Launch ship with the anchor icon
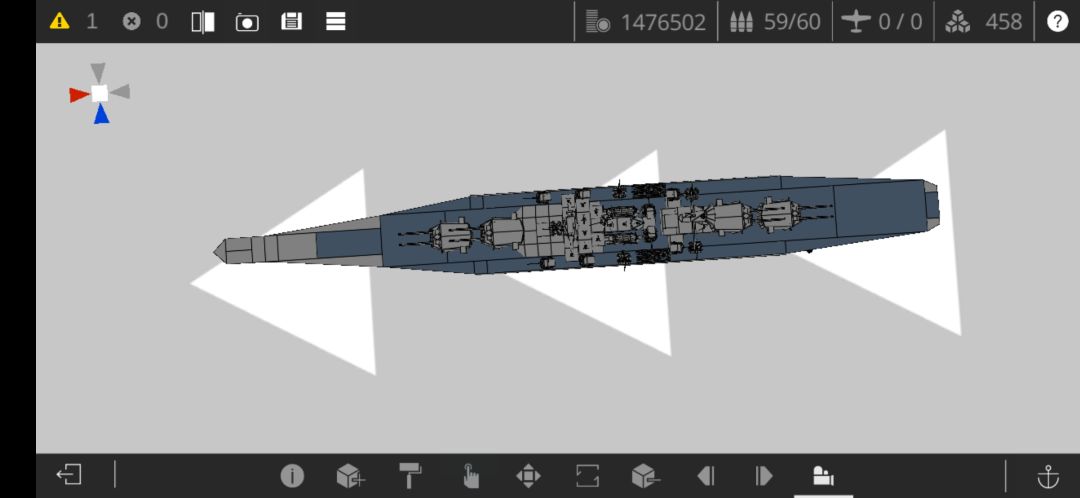This screenshot has height=498, width=1080. pos(1048,476)
